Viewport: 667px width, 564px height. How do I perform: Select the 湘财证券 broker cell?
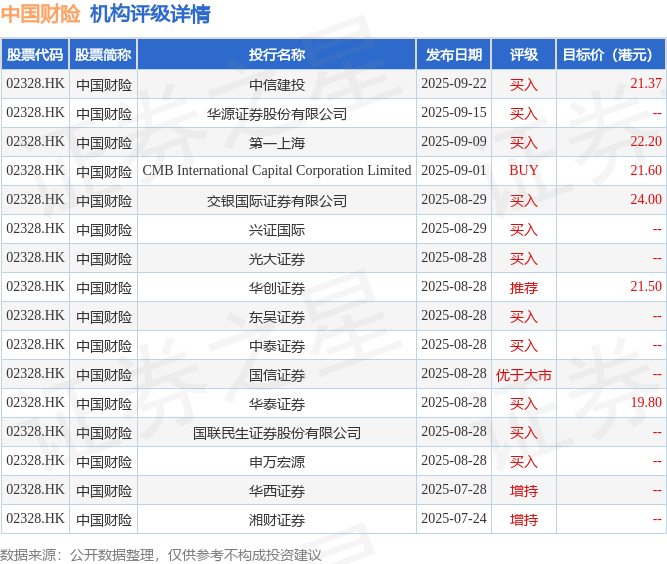(277, 520)
